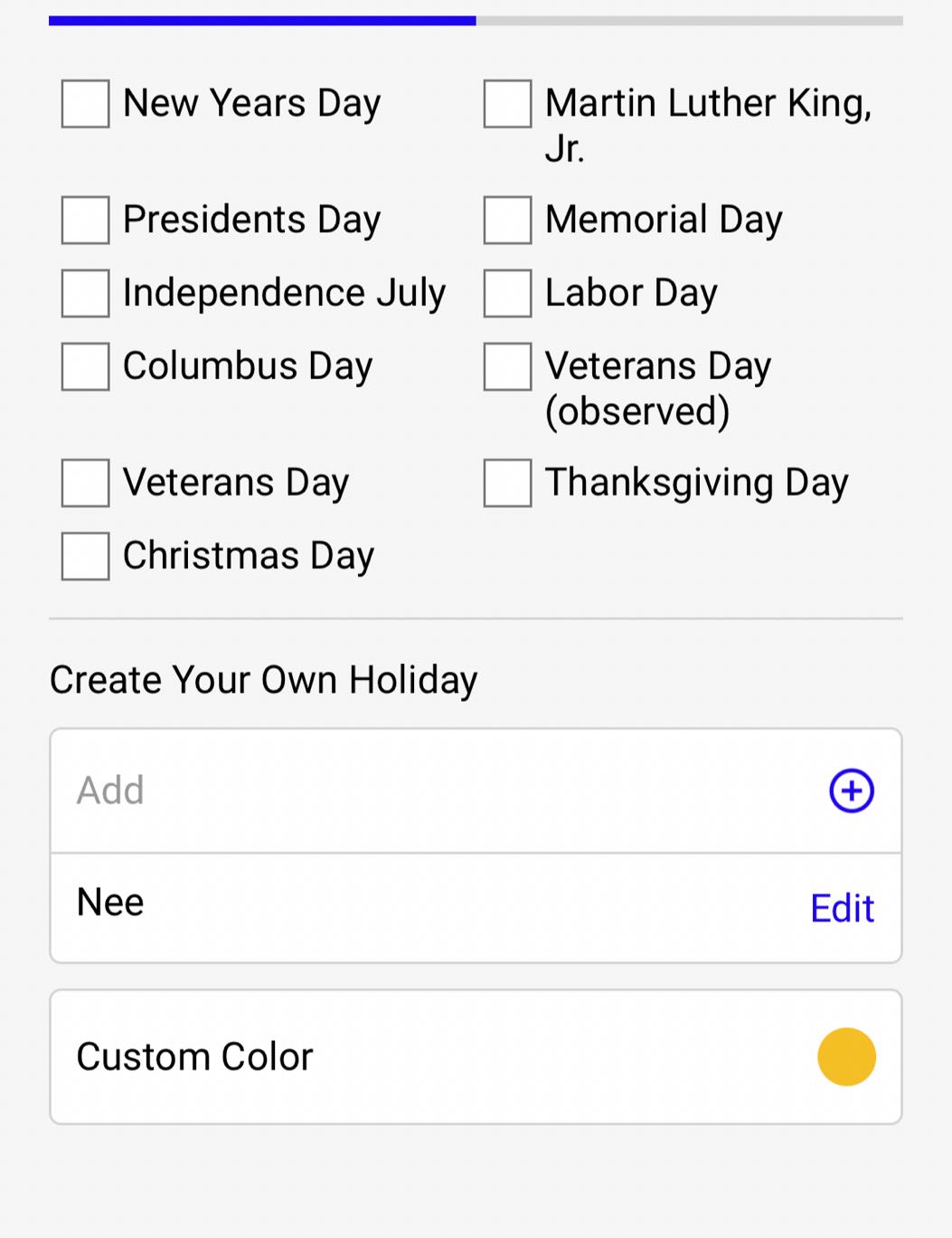Screen dimensions: 952x1238
Task: Select the Memorial Day checkbox
Action: 507,220
